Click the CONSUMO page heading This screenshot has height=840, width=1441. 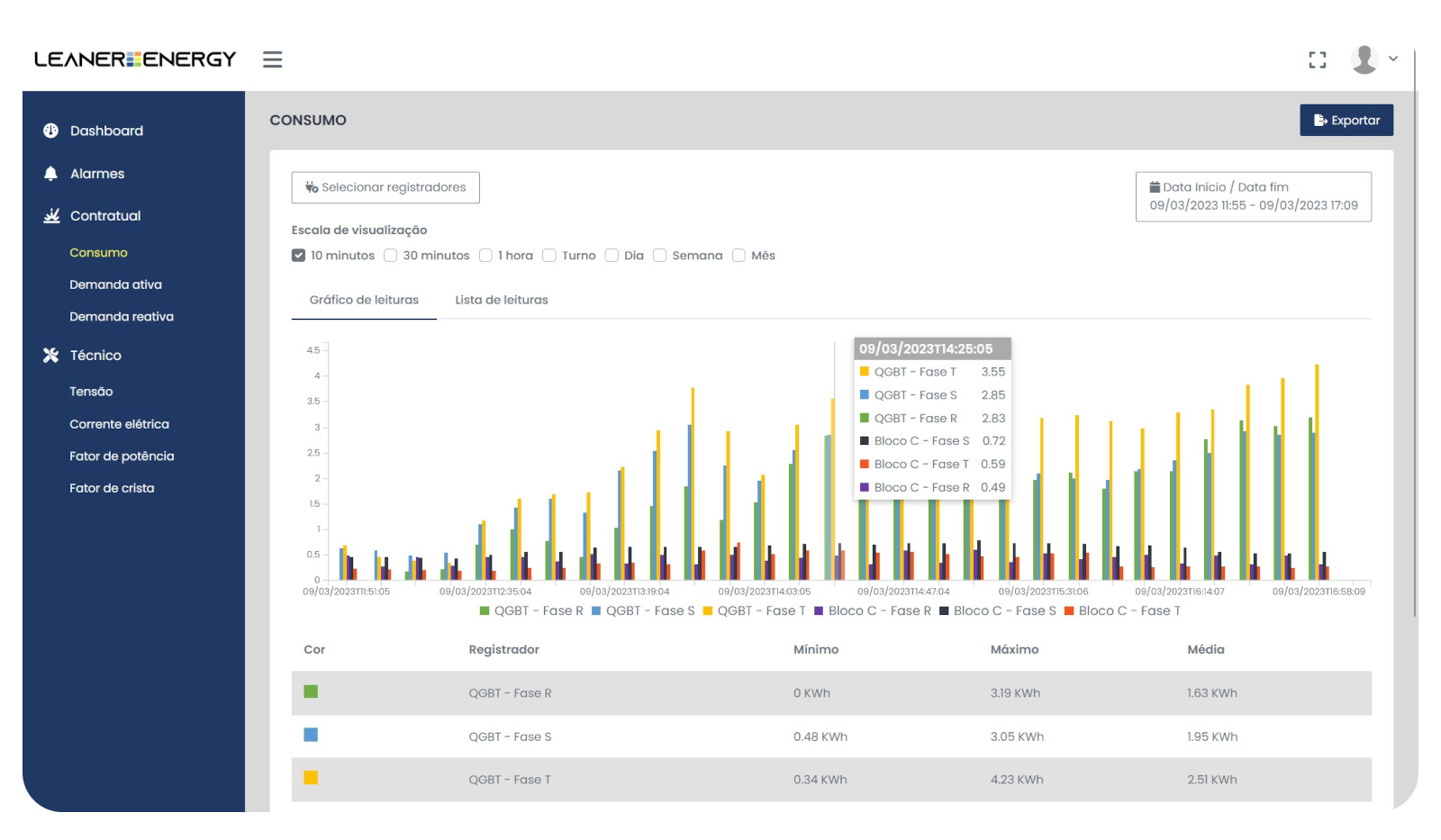click(308, 121)
